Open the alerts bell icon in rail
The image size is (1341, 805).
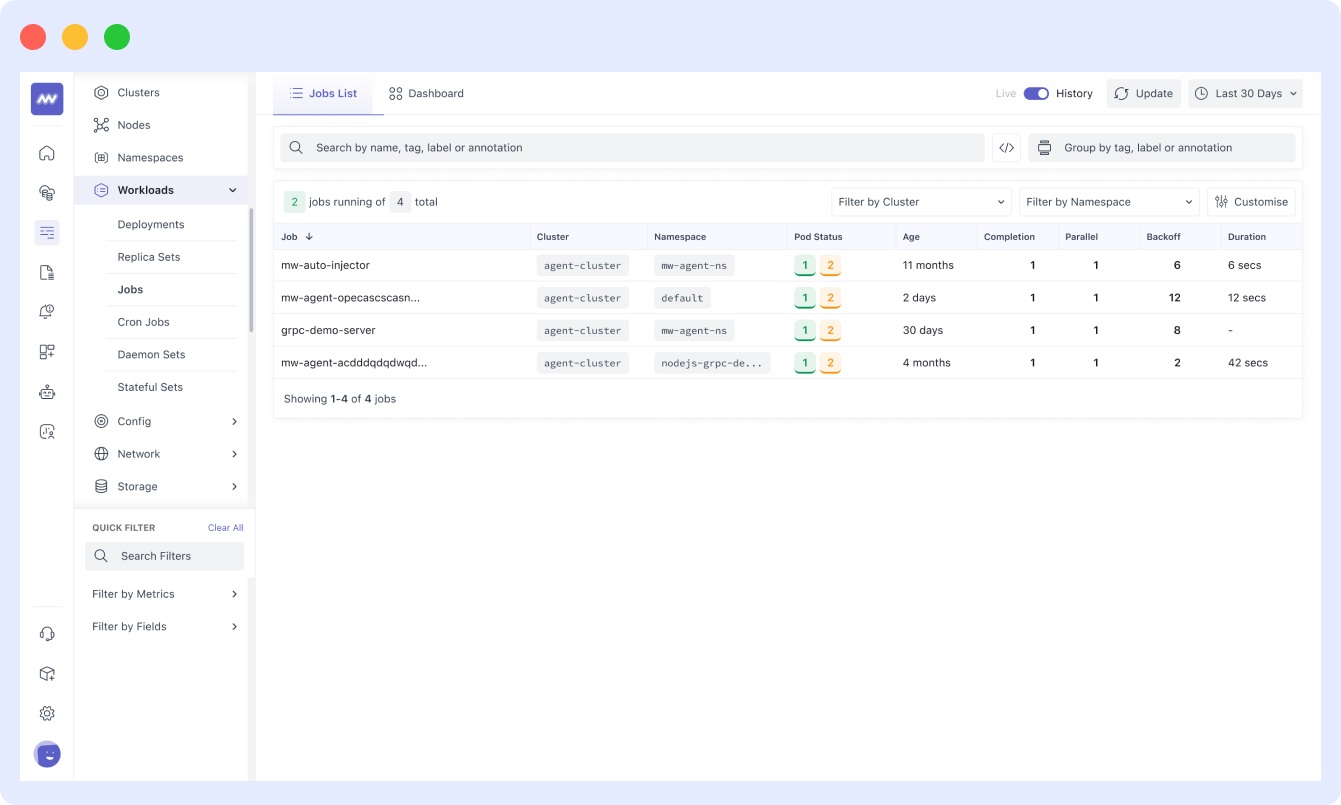tap(47, 312)
